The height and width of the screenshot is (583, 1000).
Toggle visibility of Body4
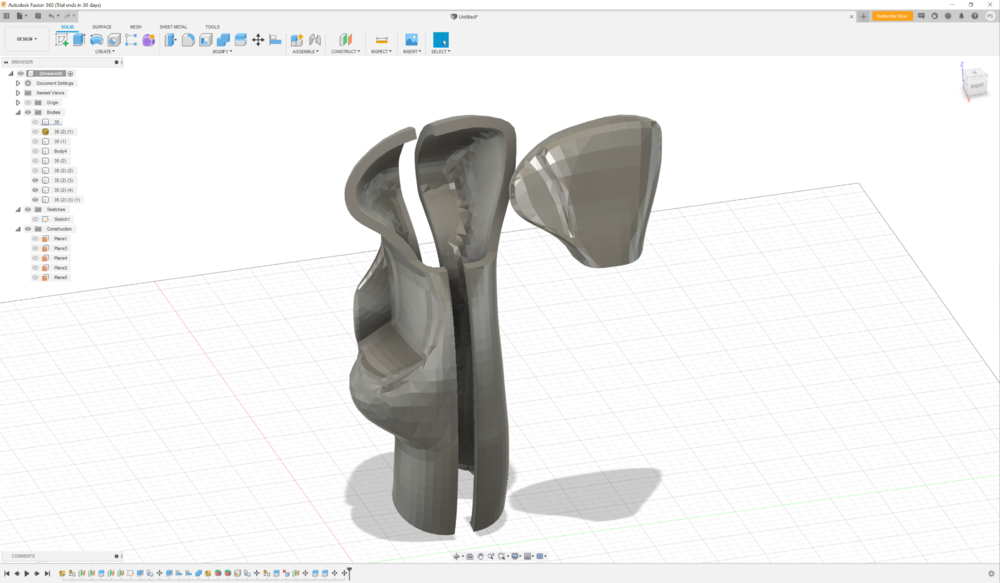35,151
